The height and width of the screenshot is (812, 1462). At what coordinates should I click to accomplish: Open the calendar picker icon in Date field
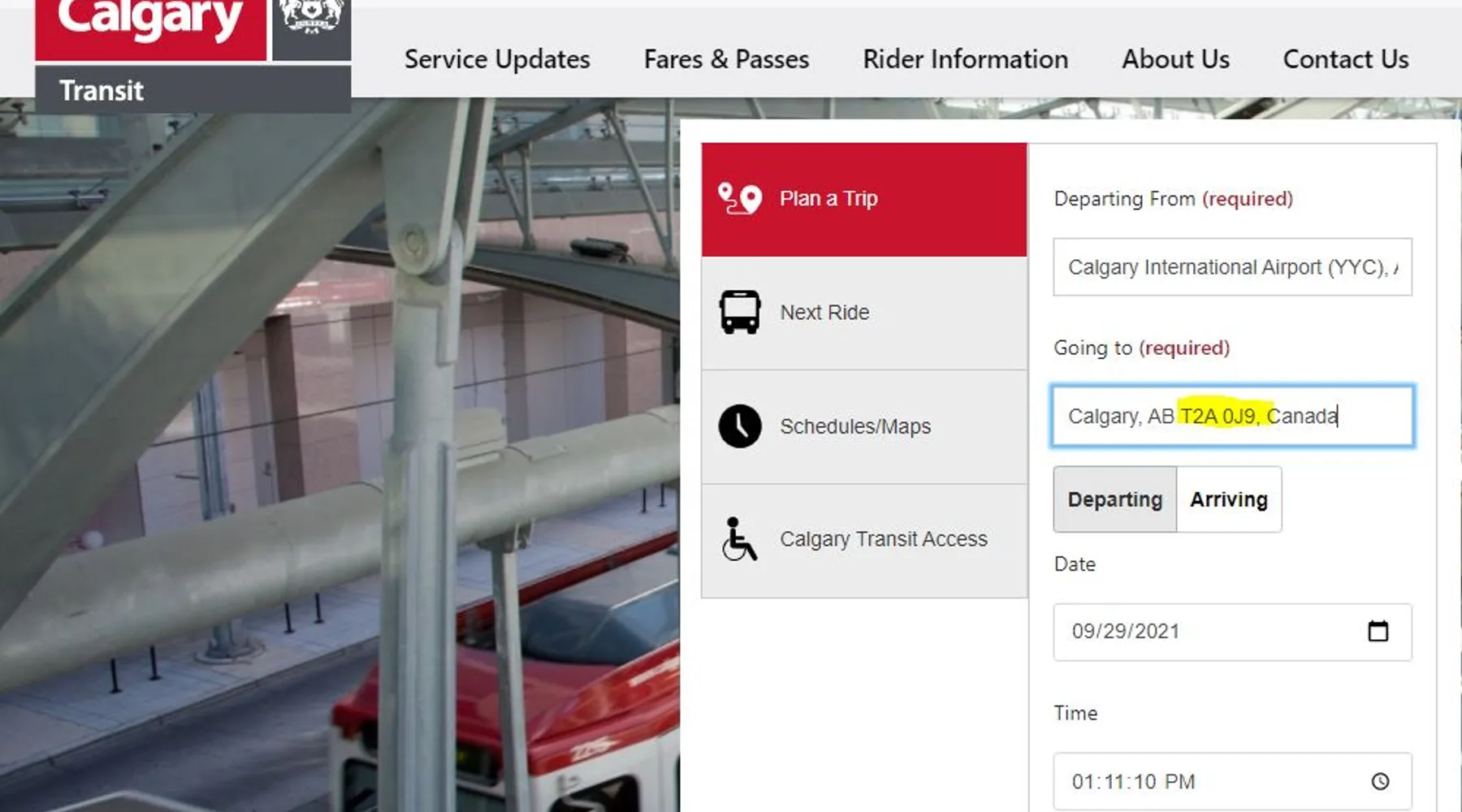point(1378,631)
